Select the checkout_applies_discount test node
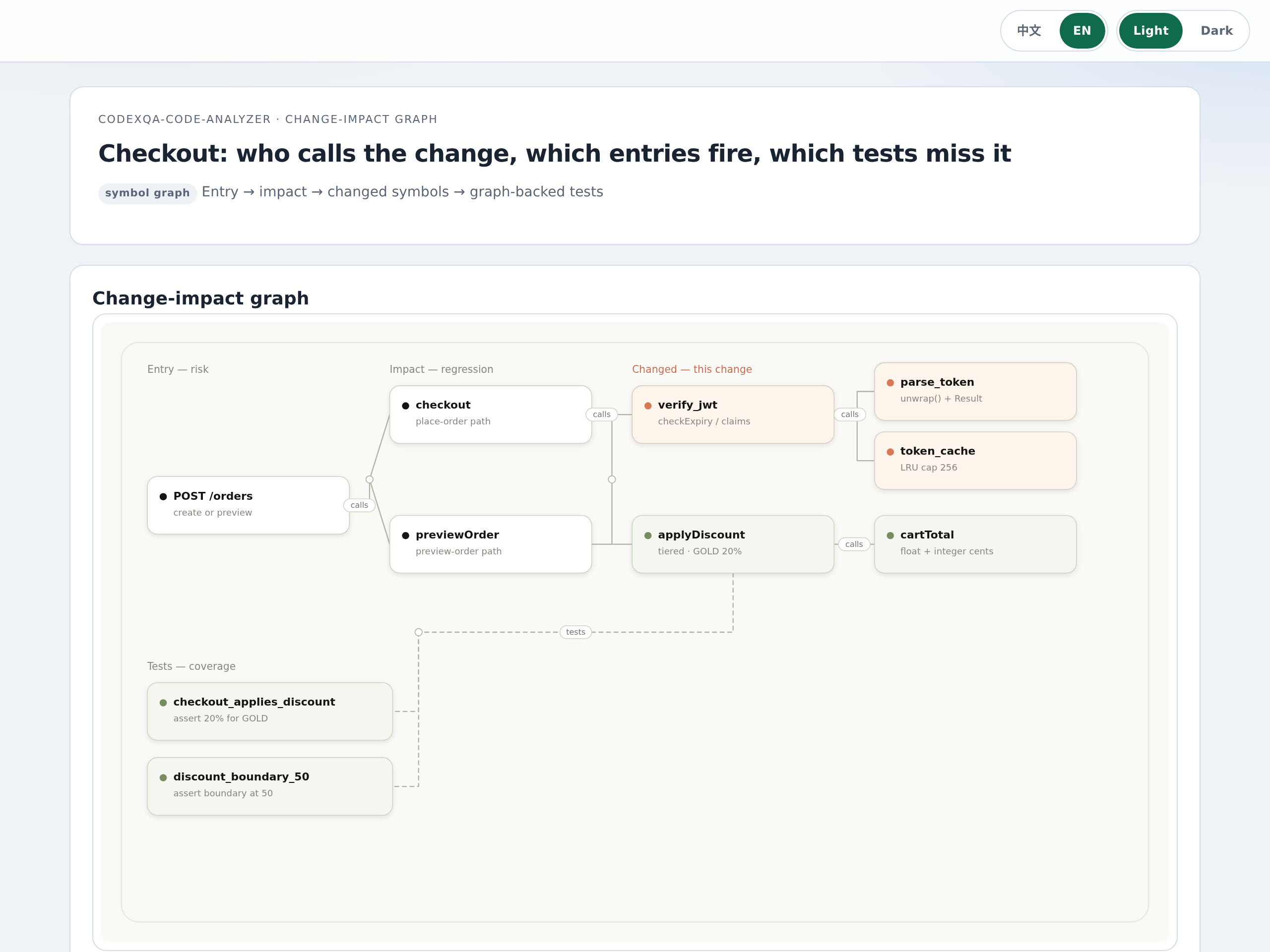Image resolution: width=1270 pixels, height=952 pixels. (x=270, y=711)
